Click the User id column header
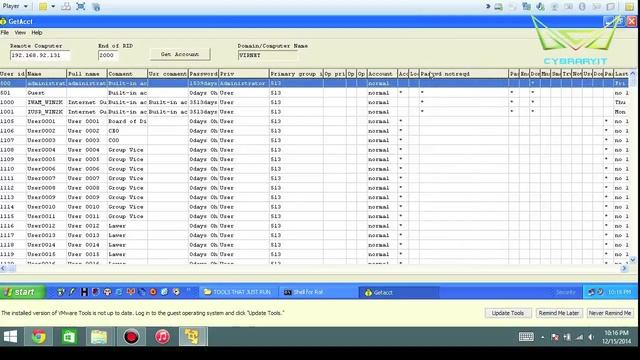 click(13, 74)
